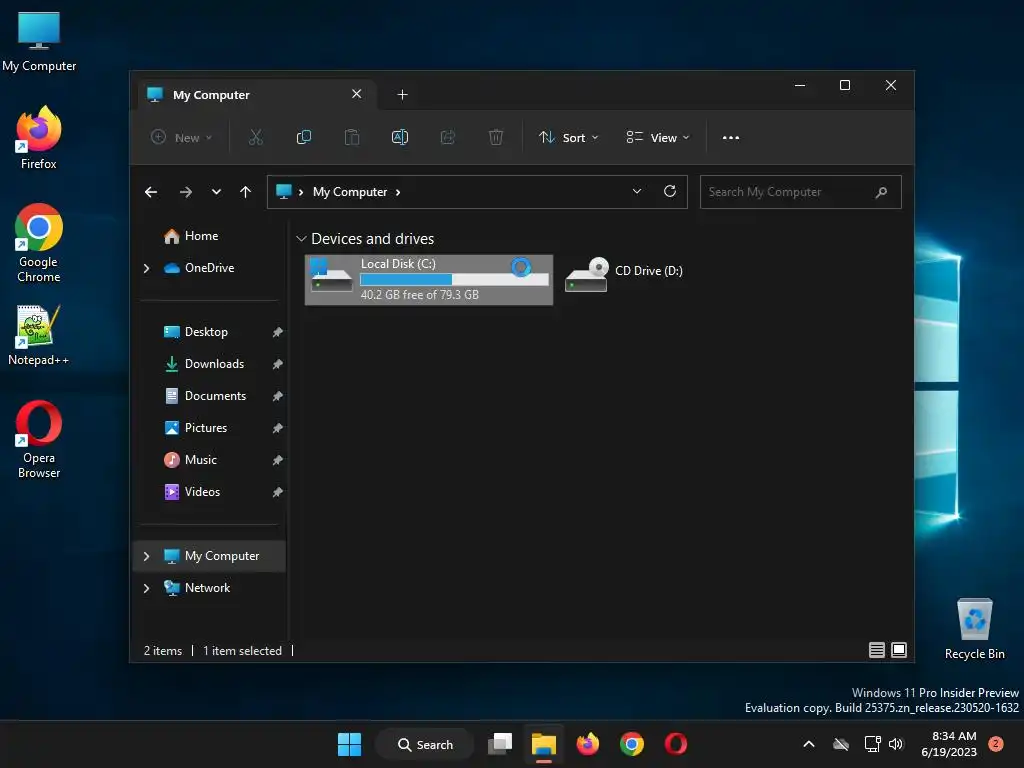The width and height of the screenshot is (1024, 768).
Task: Click the Delete trash icon
Action: pyautogui.click(x=496, y=137)
